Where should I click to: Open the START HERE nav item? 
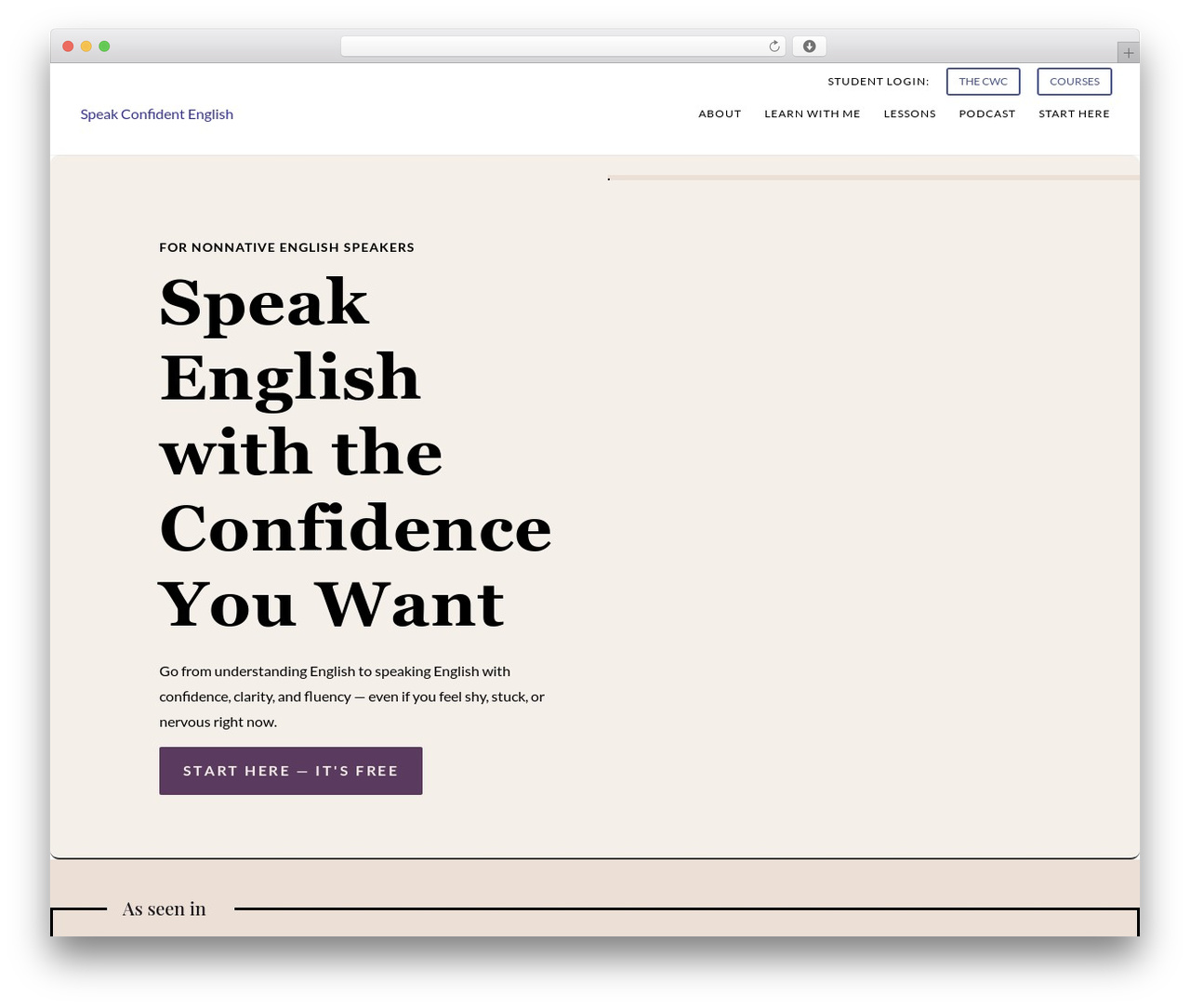(x=1074, y=113)
